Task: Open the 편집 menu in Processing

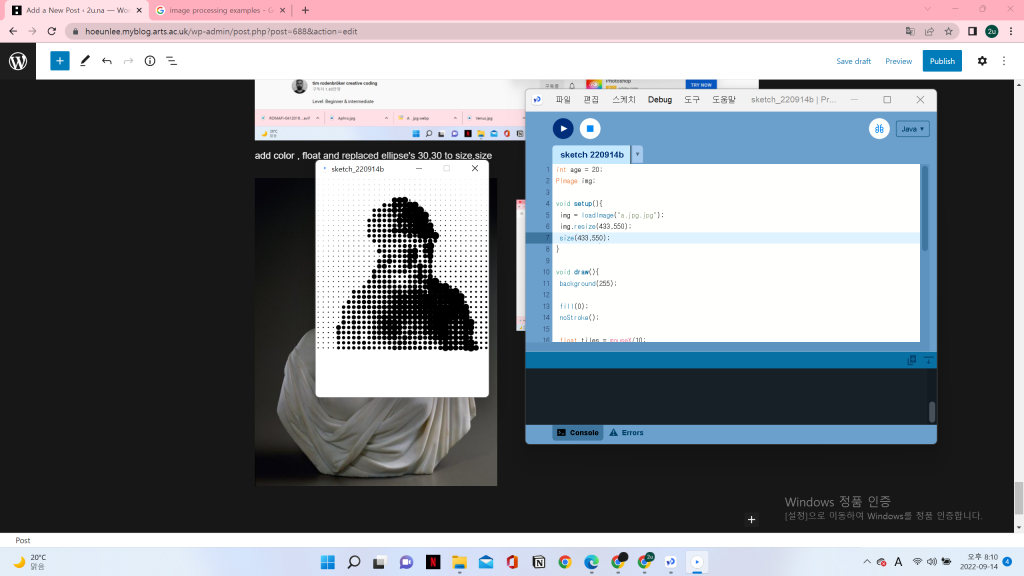Action: click(591, 99)
